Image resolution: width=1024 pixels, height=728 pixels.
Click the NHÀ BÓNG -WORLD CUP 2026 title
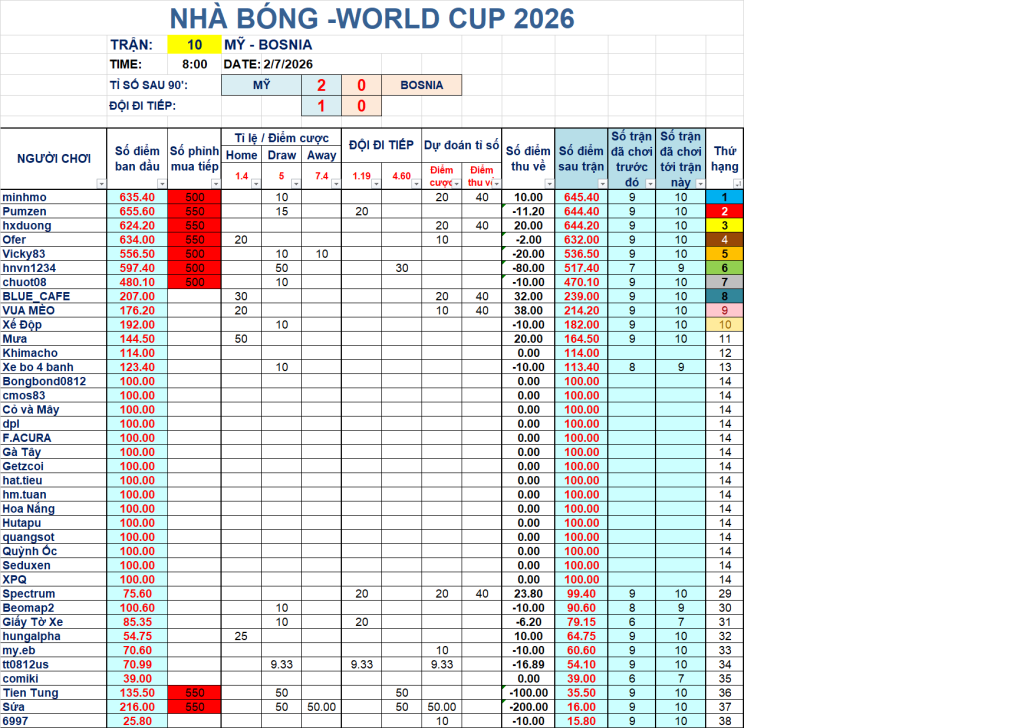click(x=372, y=18)
